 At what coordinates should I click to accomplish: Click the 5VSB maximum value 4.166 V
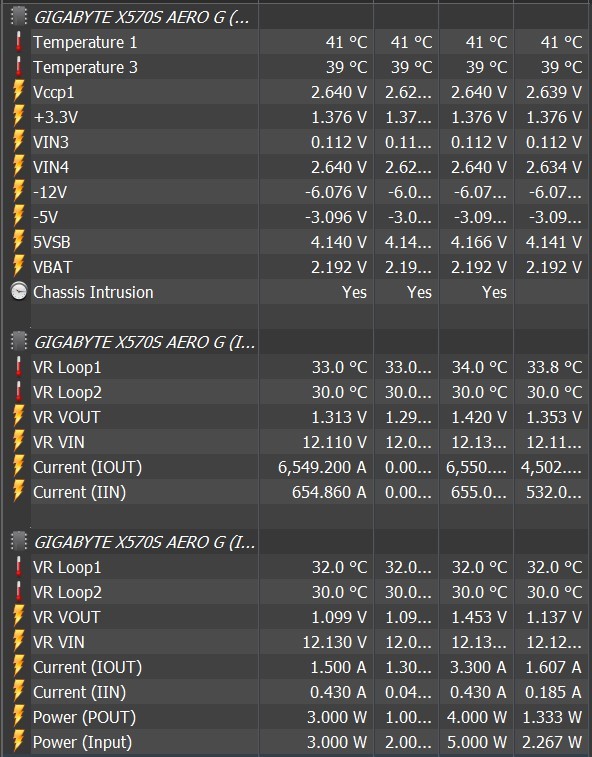(479, 242)
